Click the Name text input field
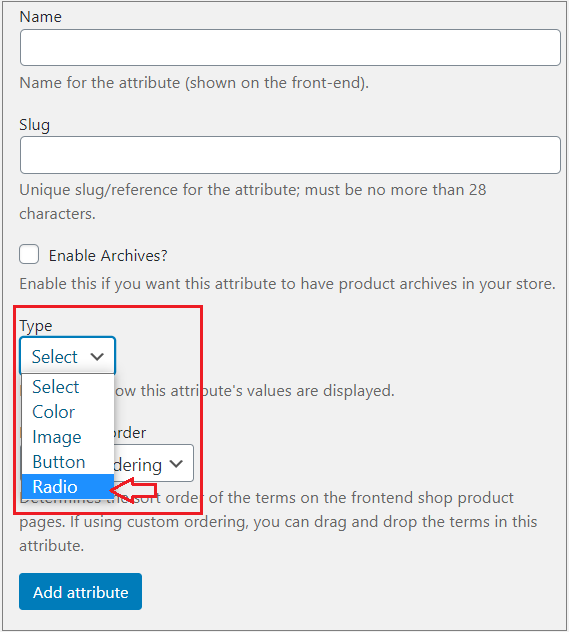This screenshot has height=632, width=569. 290,47
